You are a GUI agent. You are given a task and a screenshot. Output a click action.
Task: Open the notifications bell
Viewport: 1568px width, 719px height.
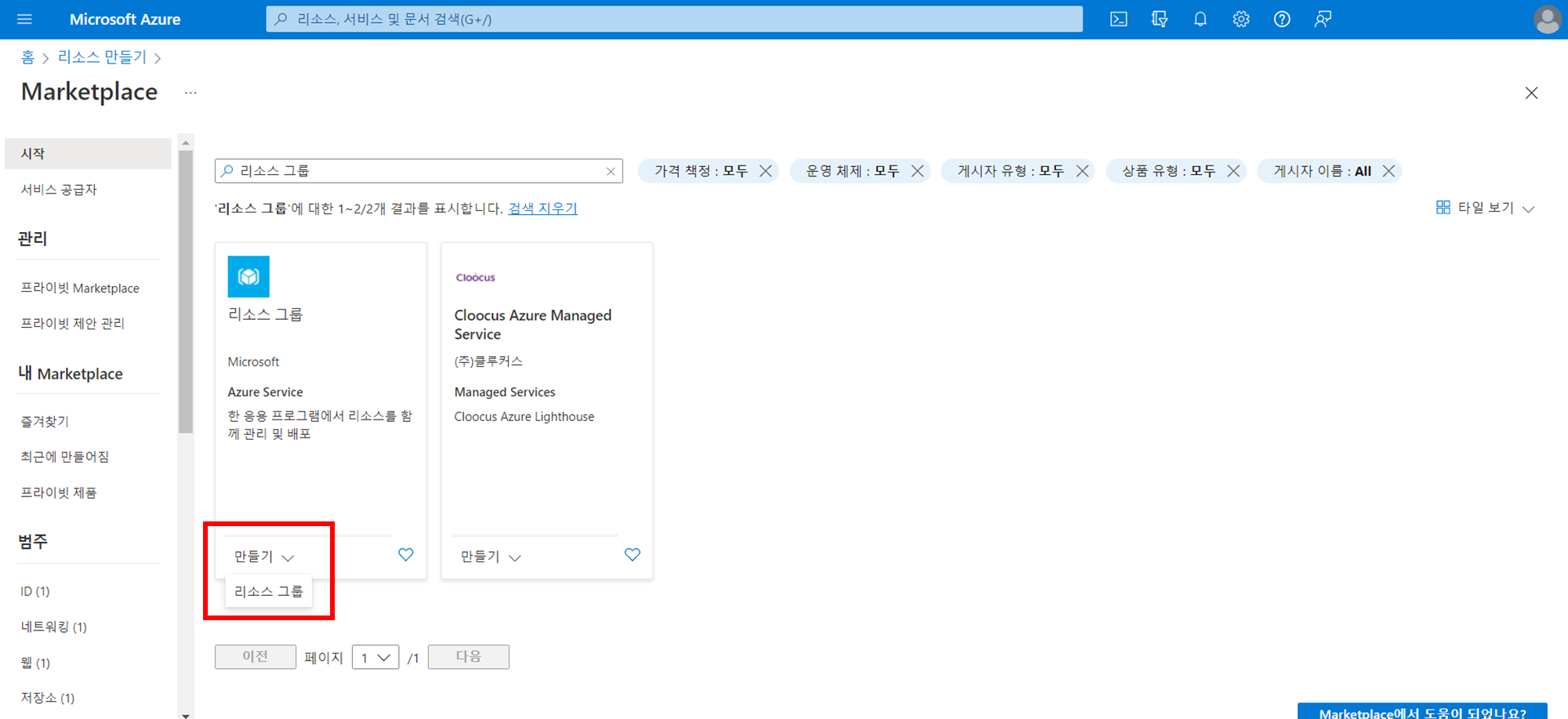point(1200,19)
